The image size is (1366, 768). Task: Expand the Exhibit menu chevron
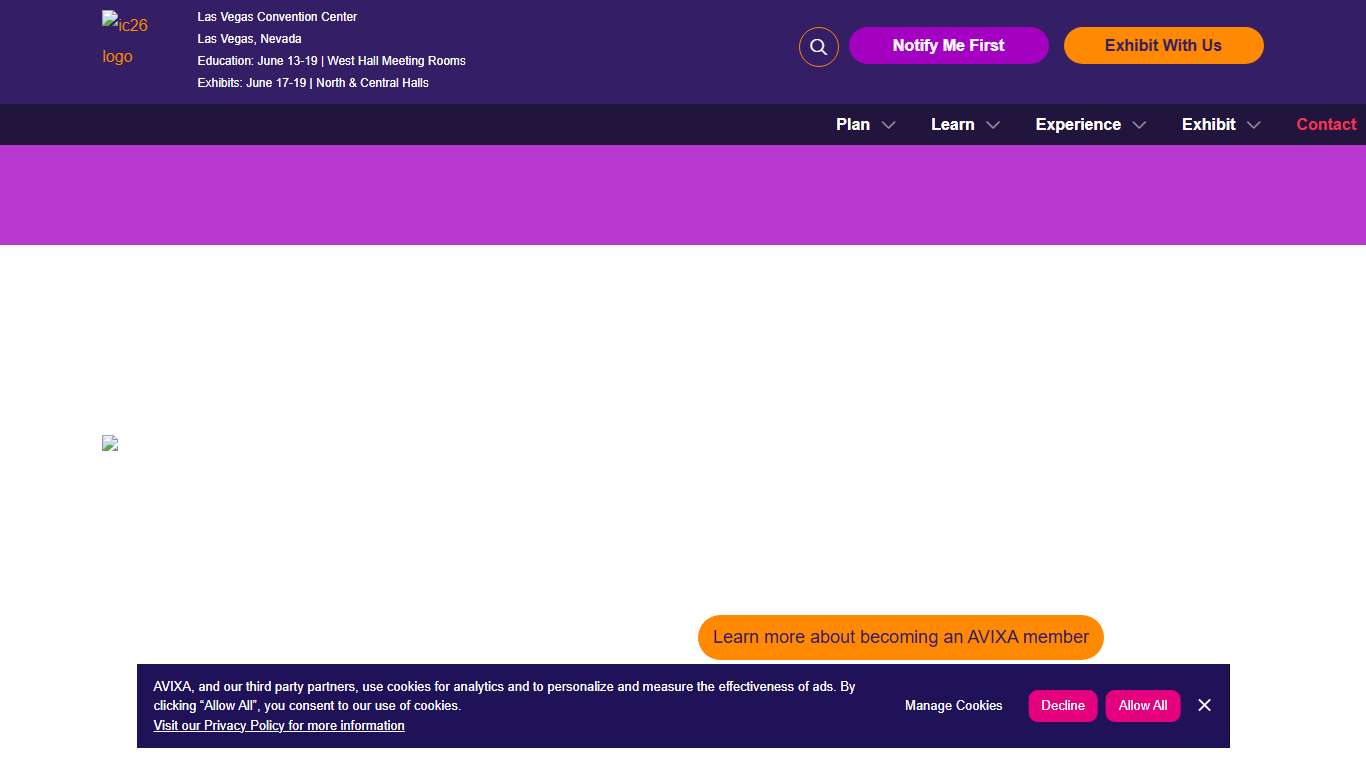1254,125
